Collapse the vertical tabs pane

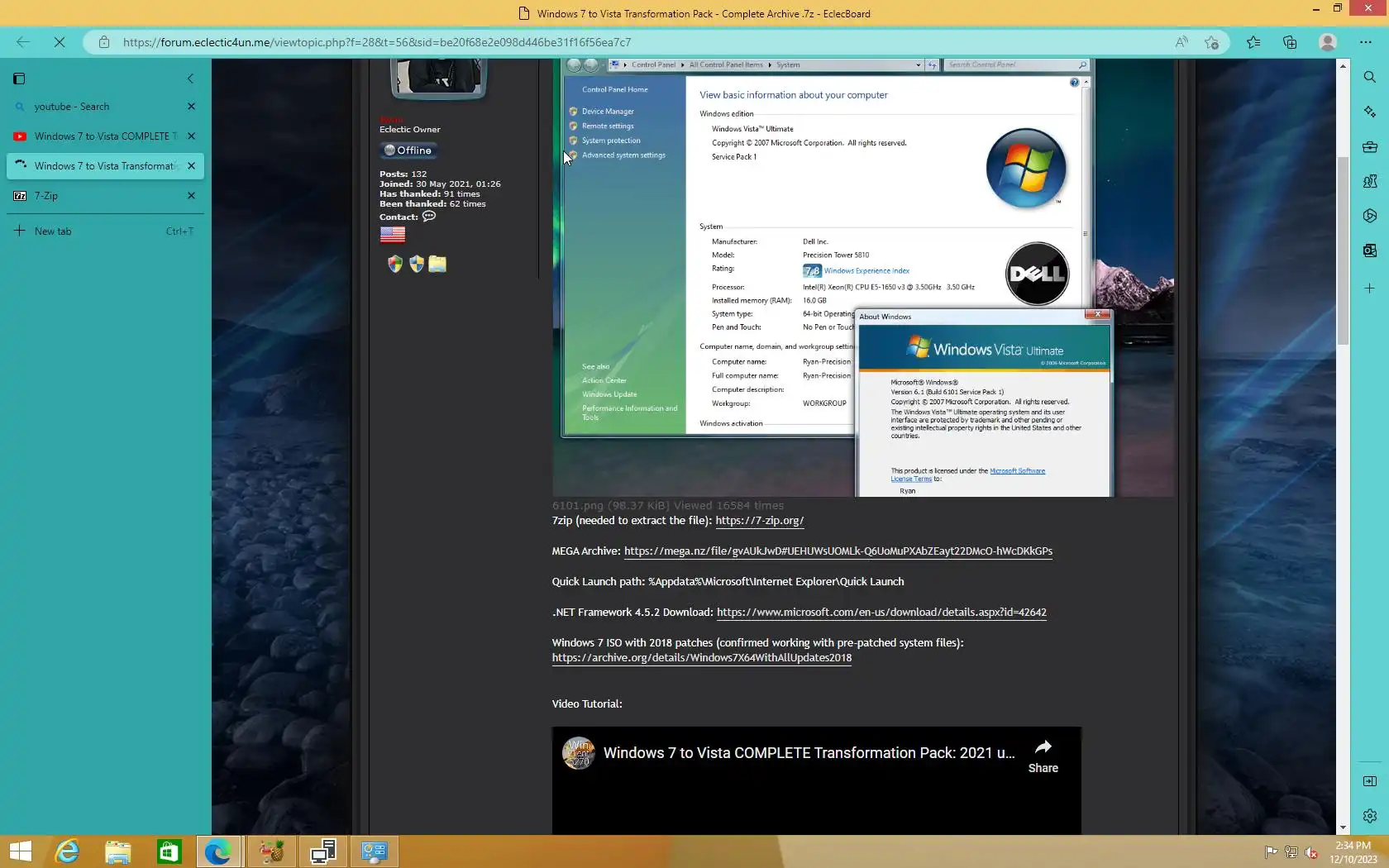coord(190,79)
